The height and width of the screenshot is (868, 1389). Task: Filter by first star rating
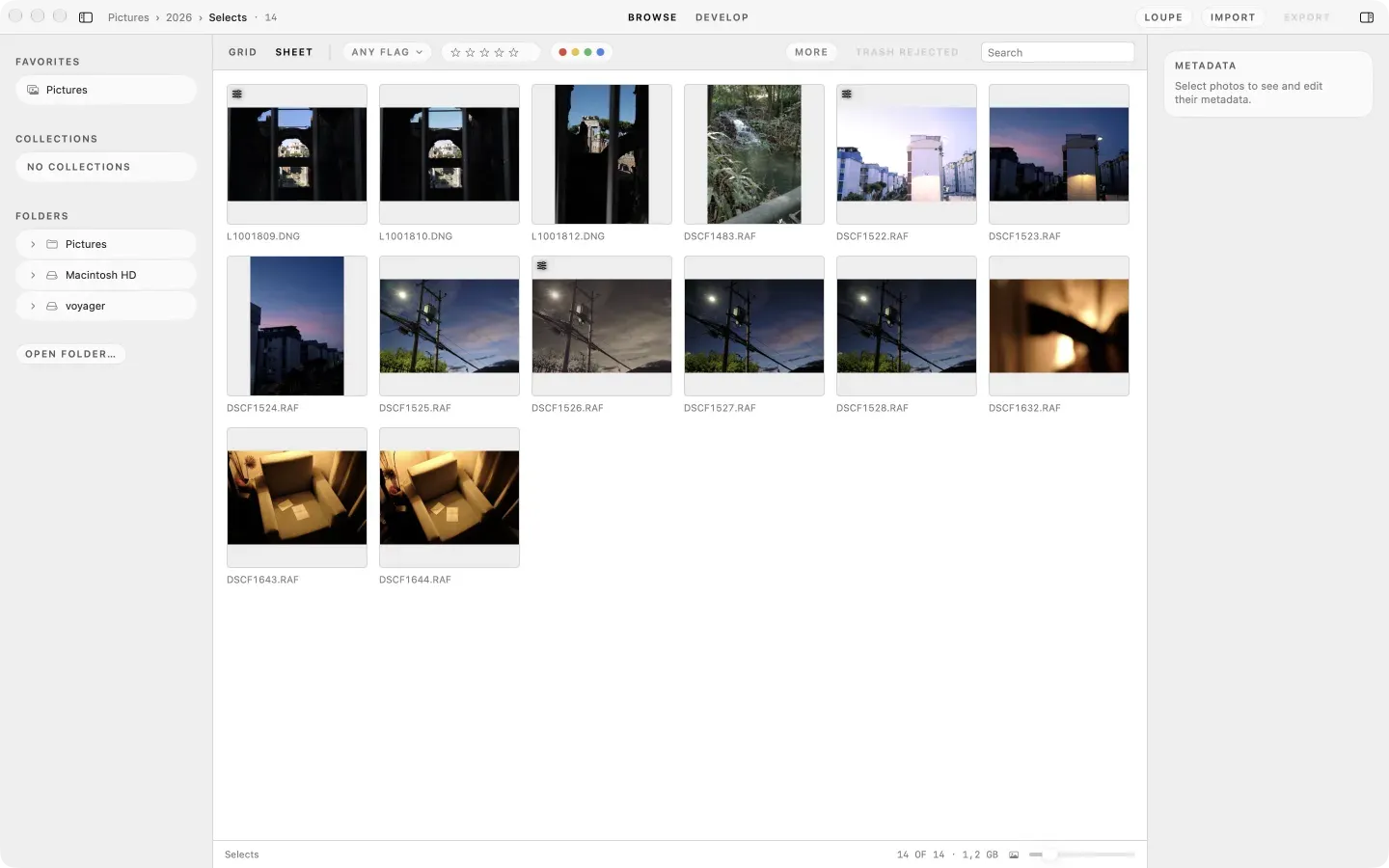(455, 53)
